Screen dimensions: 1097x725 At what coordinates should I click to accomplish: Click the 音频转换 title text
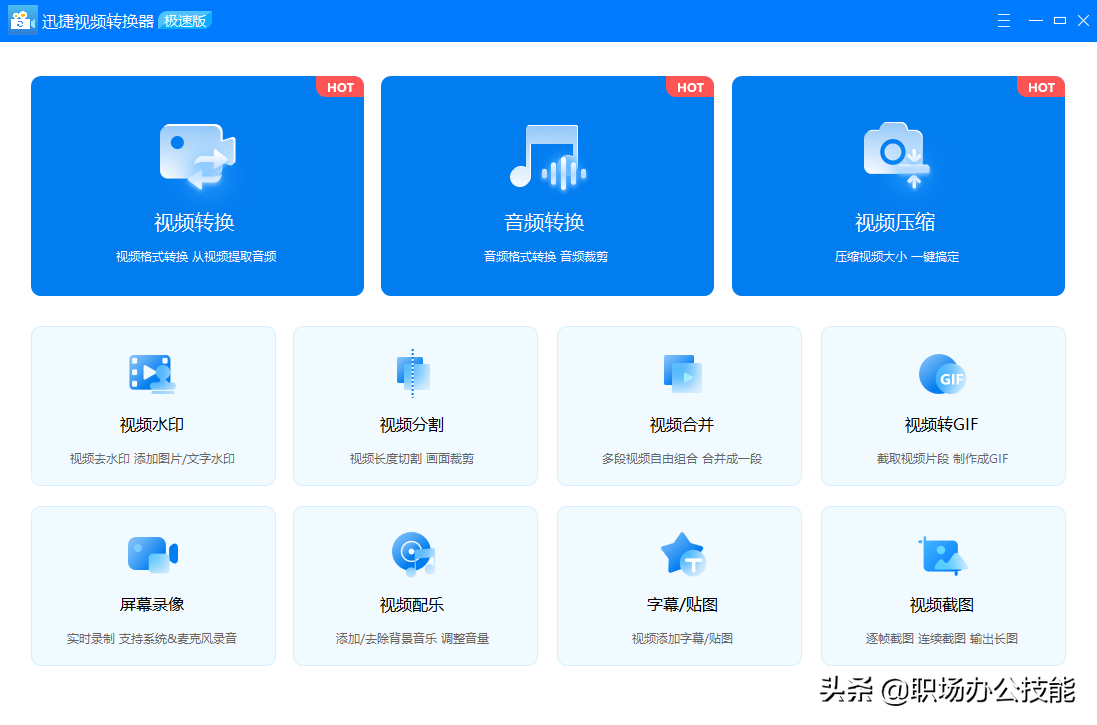pyautogui.click(x=544, y=223)
